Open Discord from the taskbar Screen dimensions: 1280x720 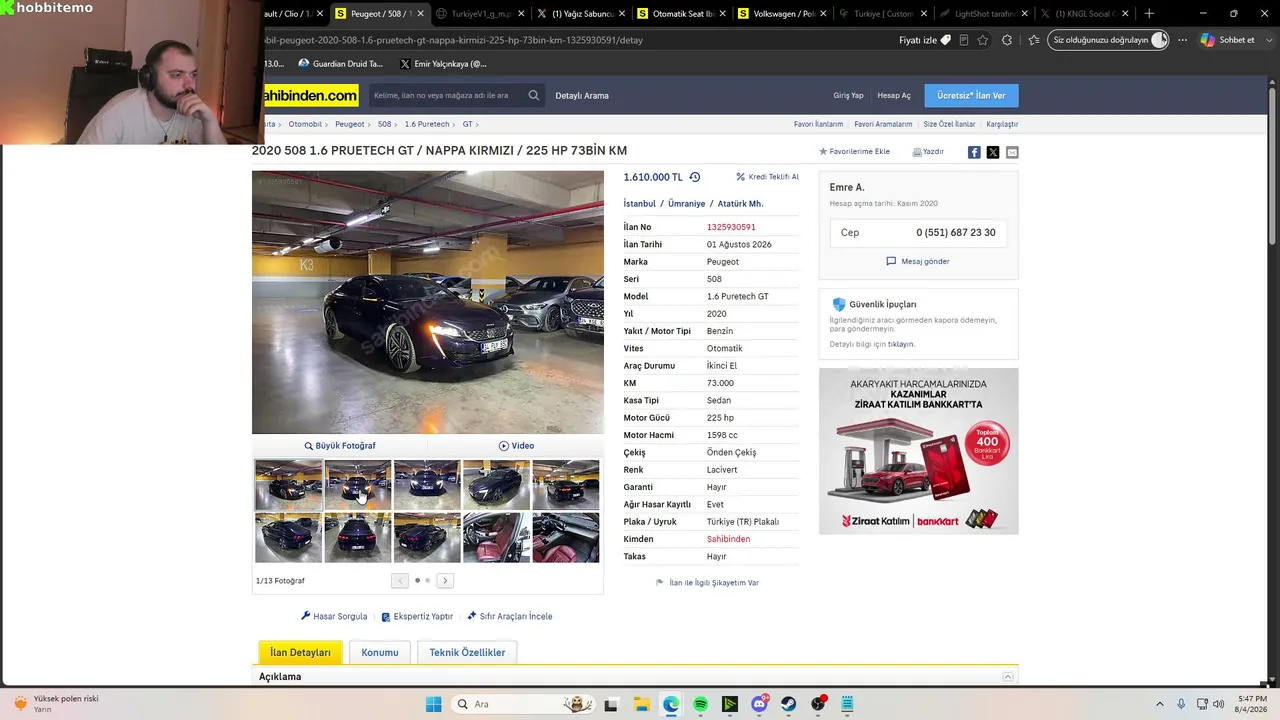coord(759,704)
